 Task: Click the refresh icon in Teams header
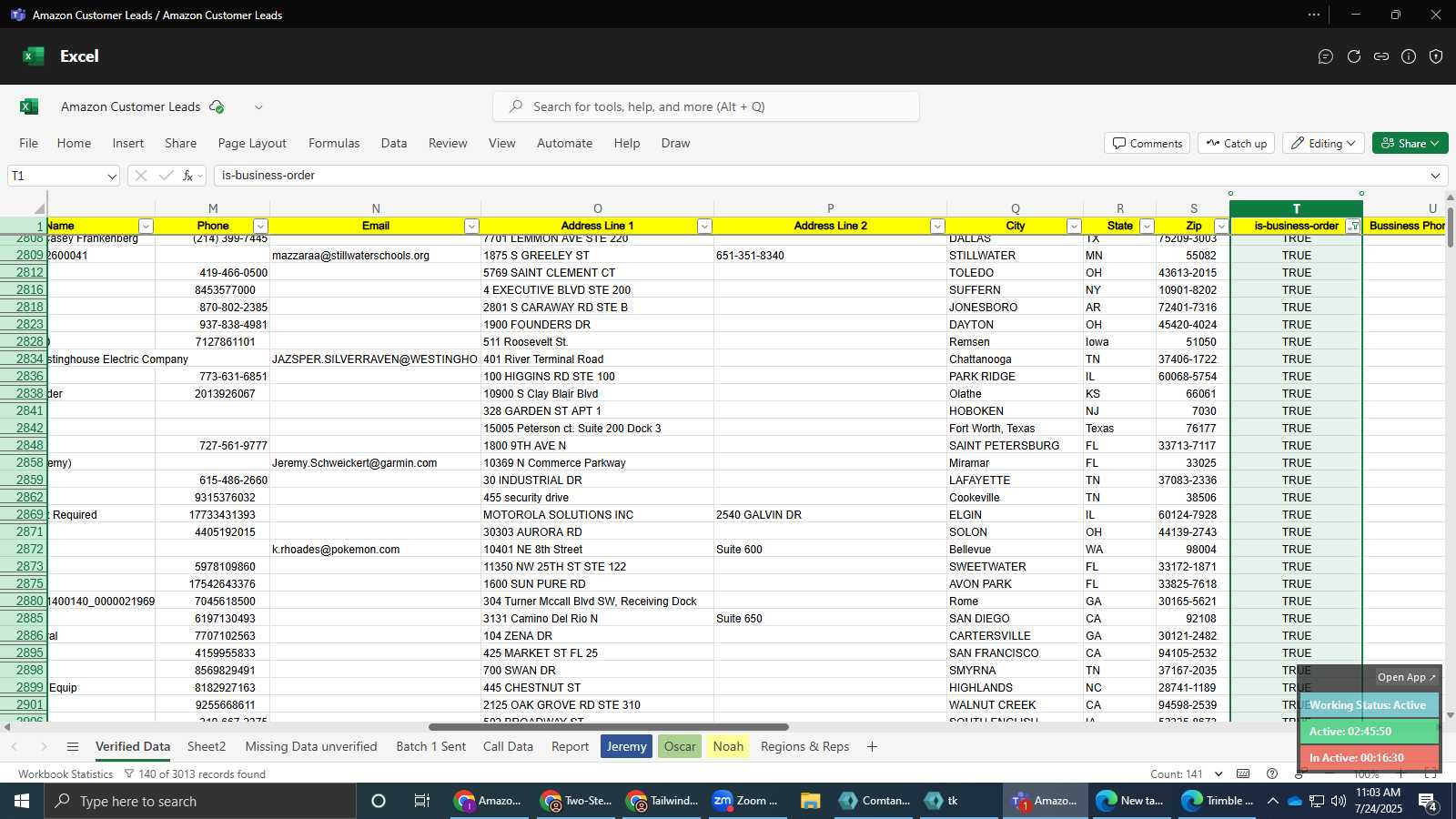pos(1354,56)
